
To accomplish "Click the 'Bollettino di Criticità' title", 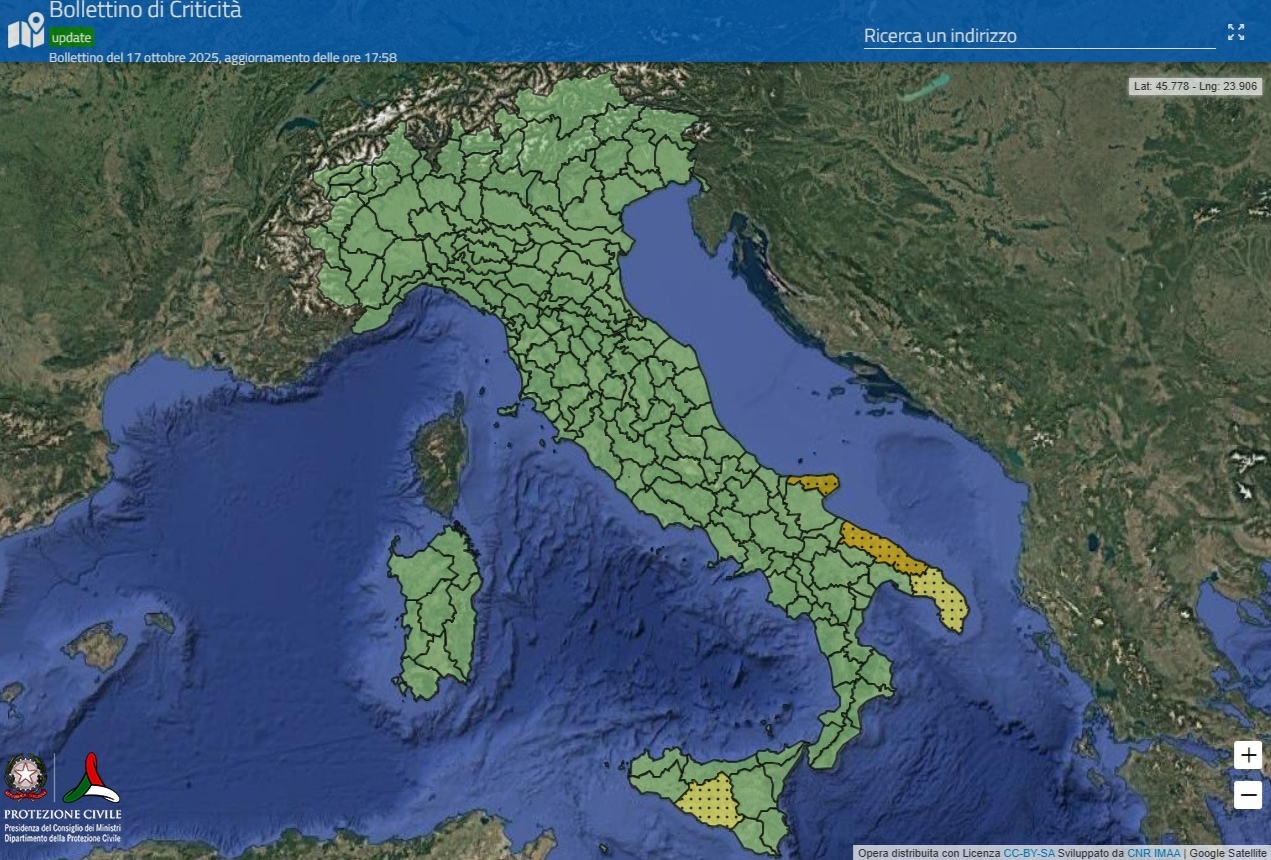I will pos(145,11).
